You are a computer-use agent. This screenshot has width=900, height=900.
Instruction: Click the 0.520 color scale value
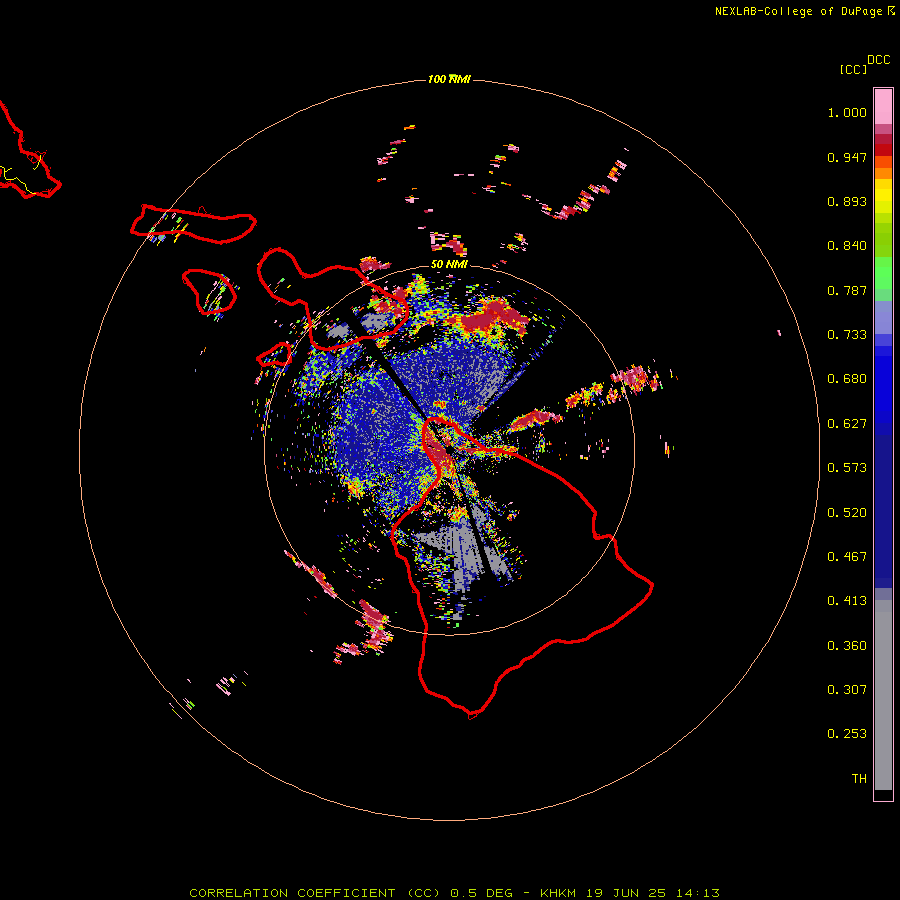coord(847,513)
